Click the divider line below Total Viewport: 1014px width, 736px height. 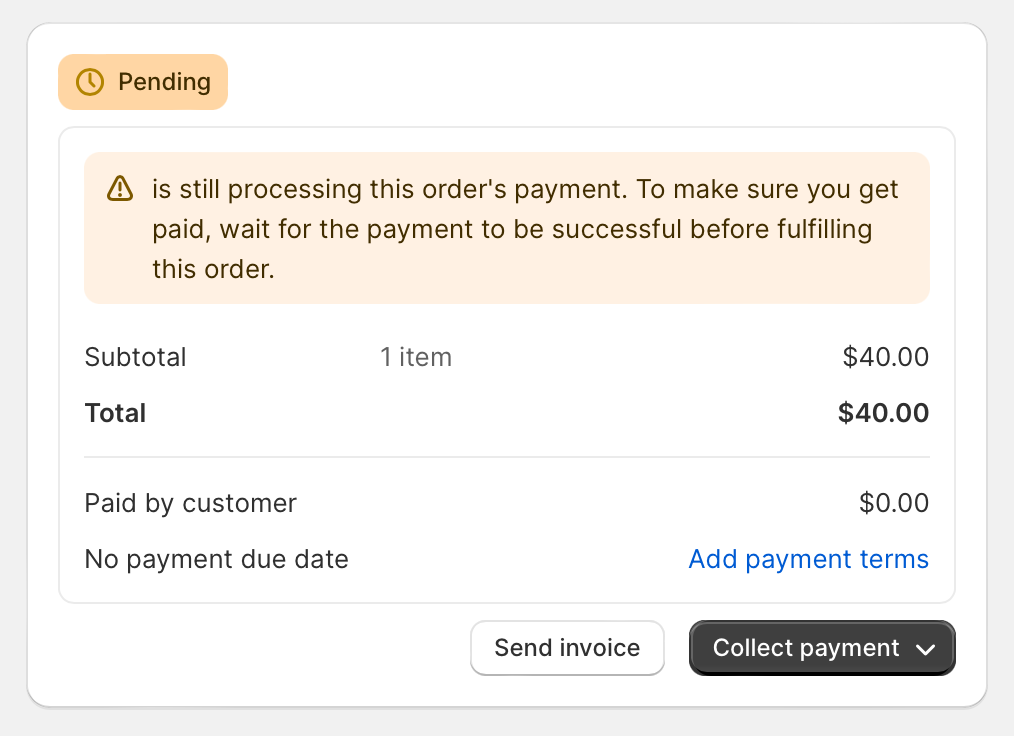507,457
